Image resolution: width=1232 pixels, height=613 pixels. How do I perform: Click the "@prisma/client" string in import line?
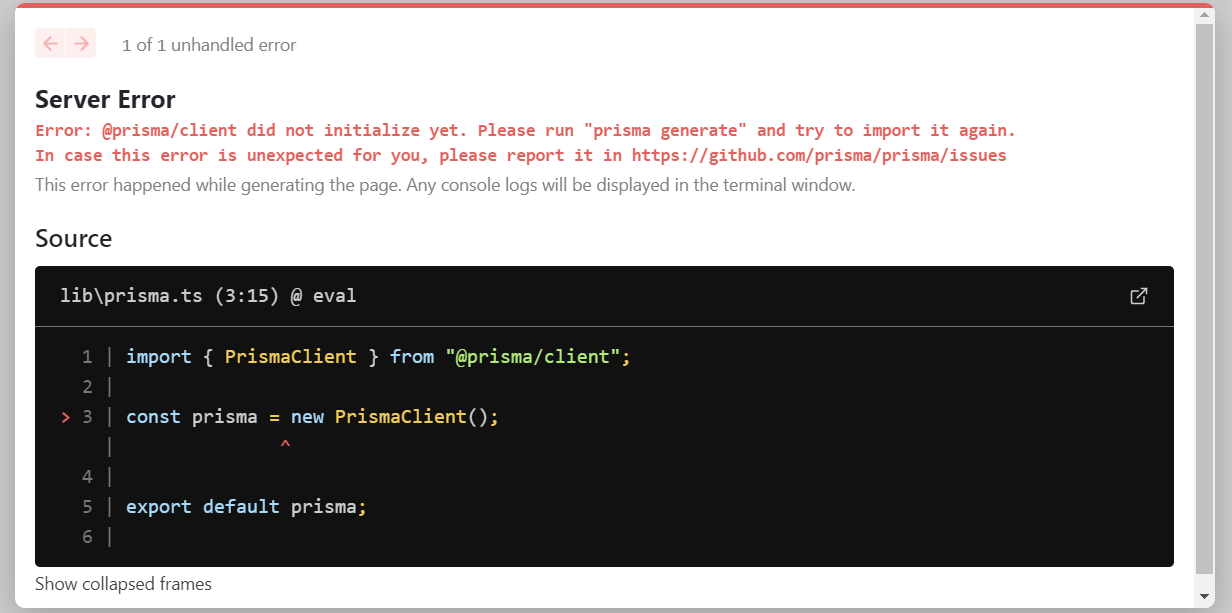(x=533, y=357)
